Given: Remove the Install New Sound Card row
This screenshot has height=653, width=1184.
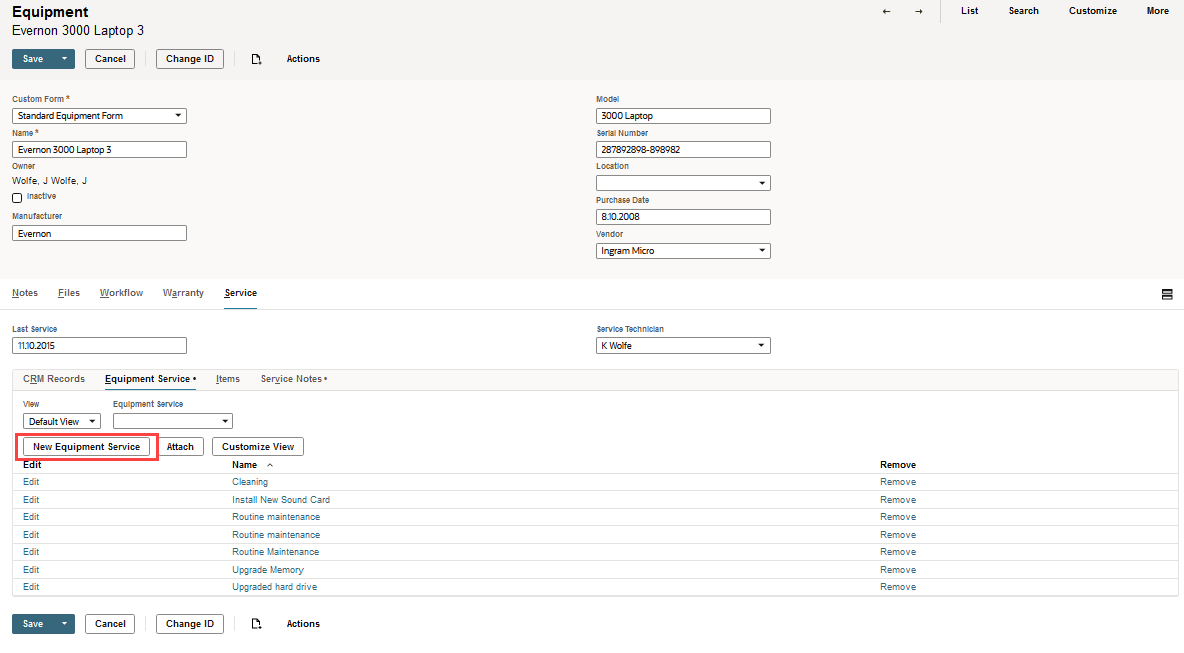Looking at the screenshot, I should pos(898,500).
